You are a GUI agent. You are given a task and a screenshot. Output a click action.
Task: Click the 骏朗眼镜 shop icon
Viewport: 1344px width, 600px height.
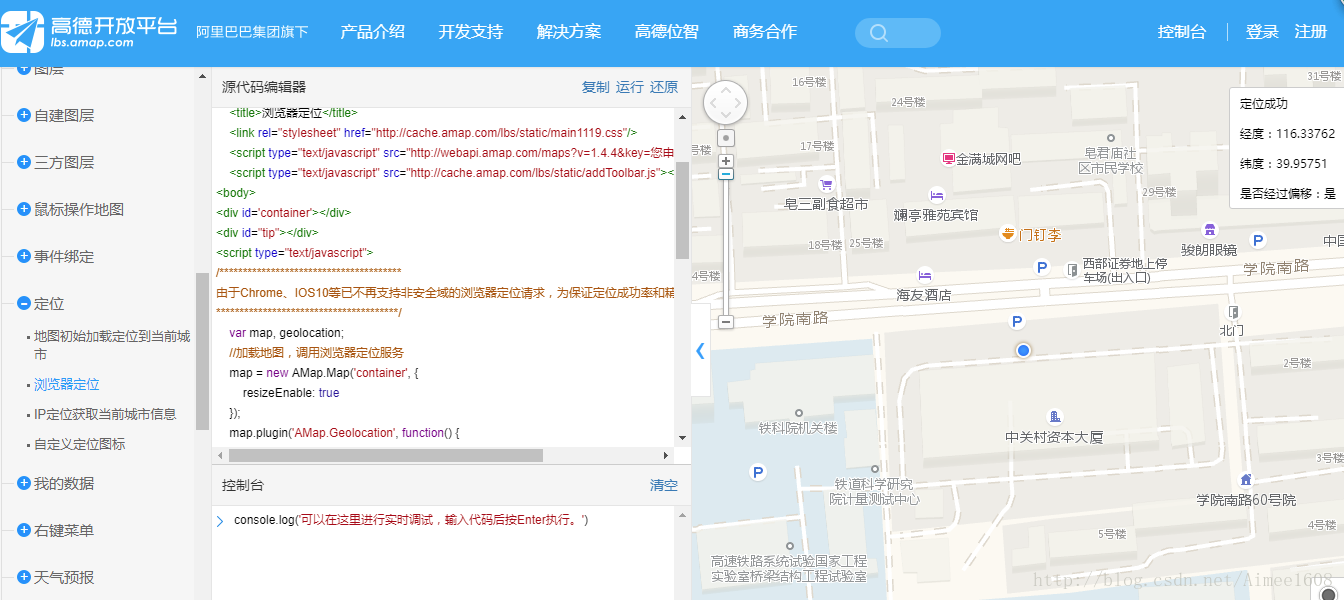coord(1210,230)
